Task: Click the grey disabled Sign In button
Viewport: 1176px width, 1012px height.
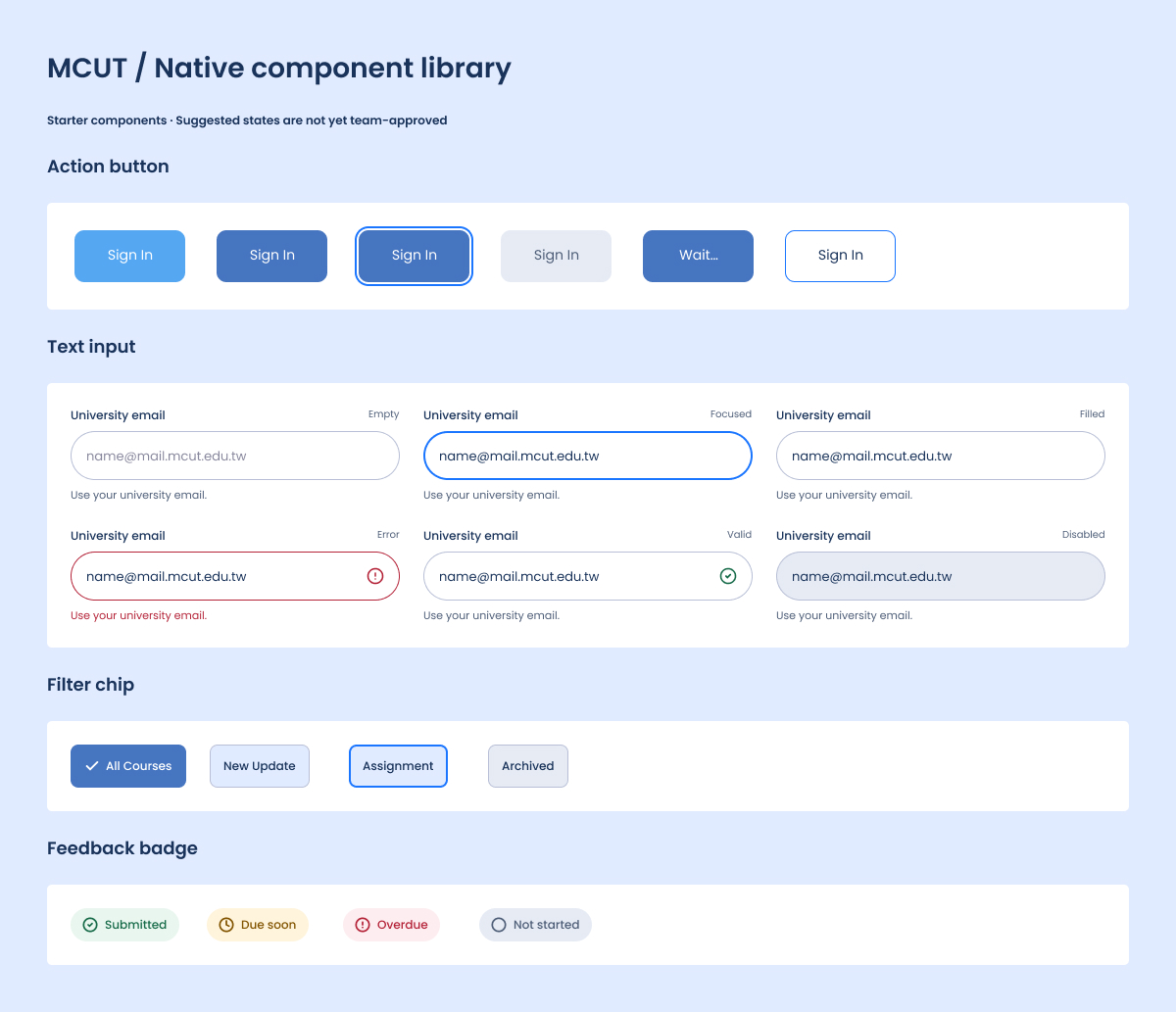Action: tap(556, 256)
